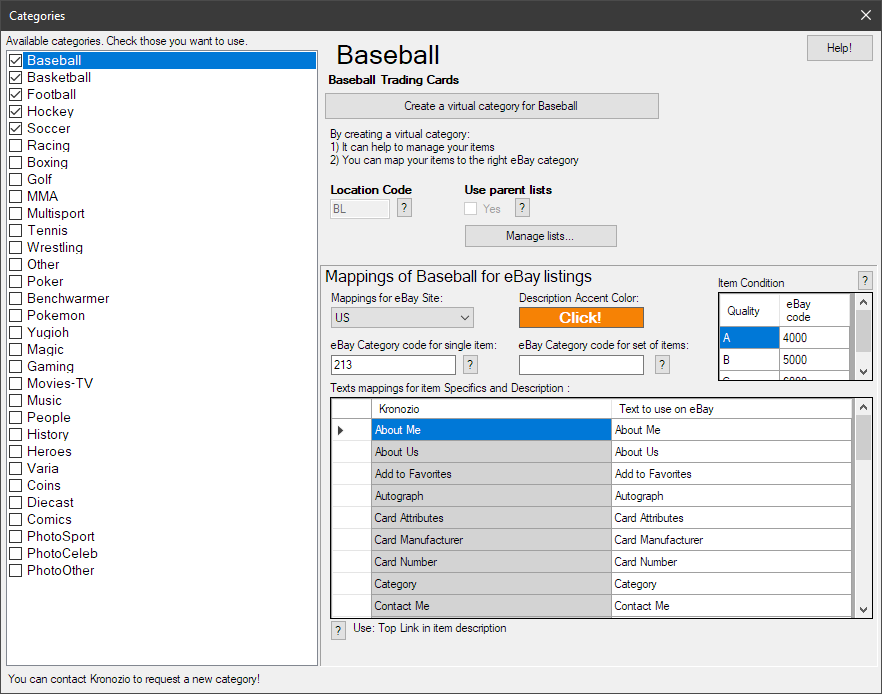This screenshot has height=694, width=882.
Task: Pick the Description Accent Color via Click!
Action: [581, 318]
